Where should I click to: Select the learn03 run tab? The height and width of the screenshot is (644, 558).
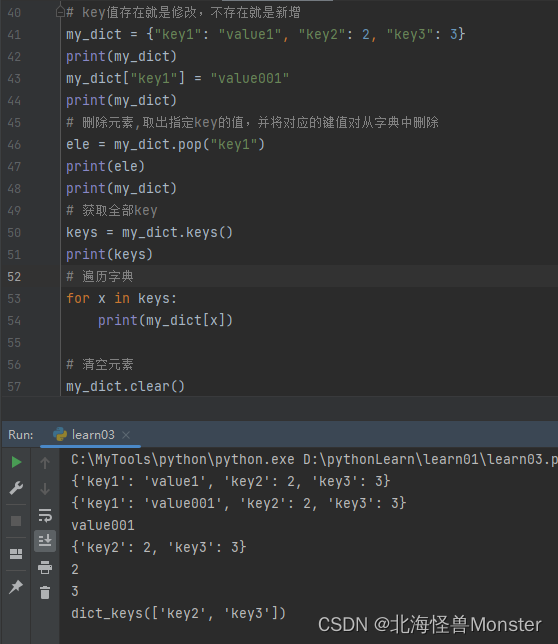[84, 435]
